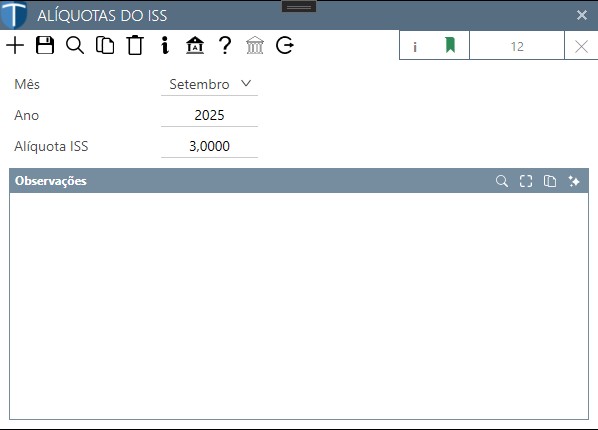
Task: Click the Ano field with 2025
Action: point(209,115)
